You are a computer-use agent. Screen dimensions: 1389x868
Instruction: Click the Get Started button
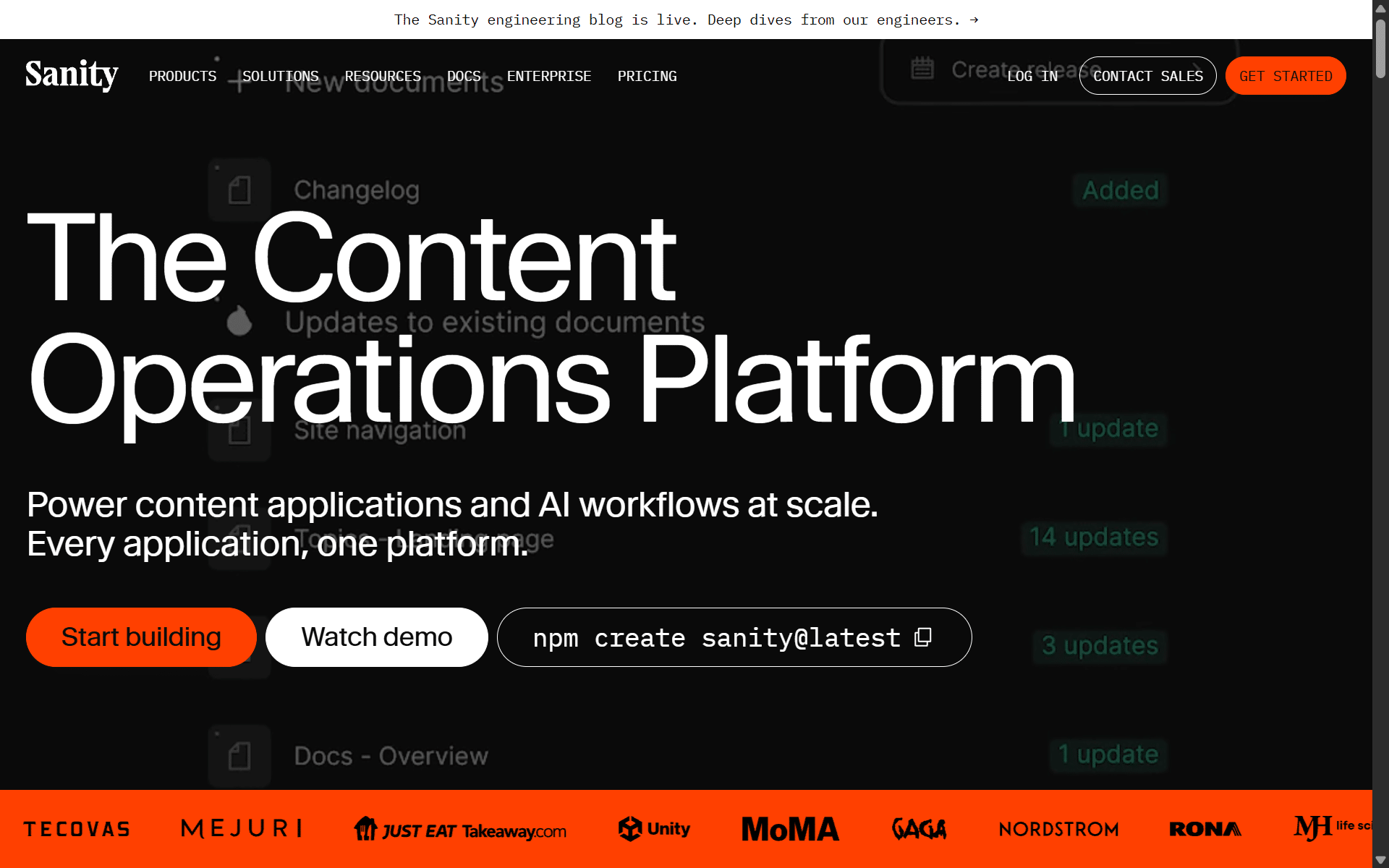click(1286, 76)
